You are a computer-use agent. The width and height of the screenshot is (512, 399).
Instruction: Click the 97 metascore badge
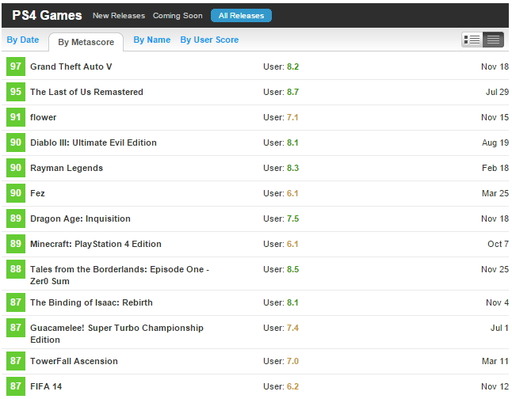[x=16, y=66]
